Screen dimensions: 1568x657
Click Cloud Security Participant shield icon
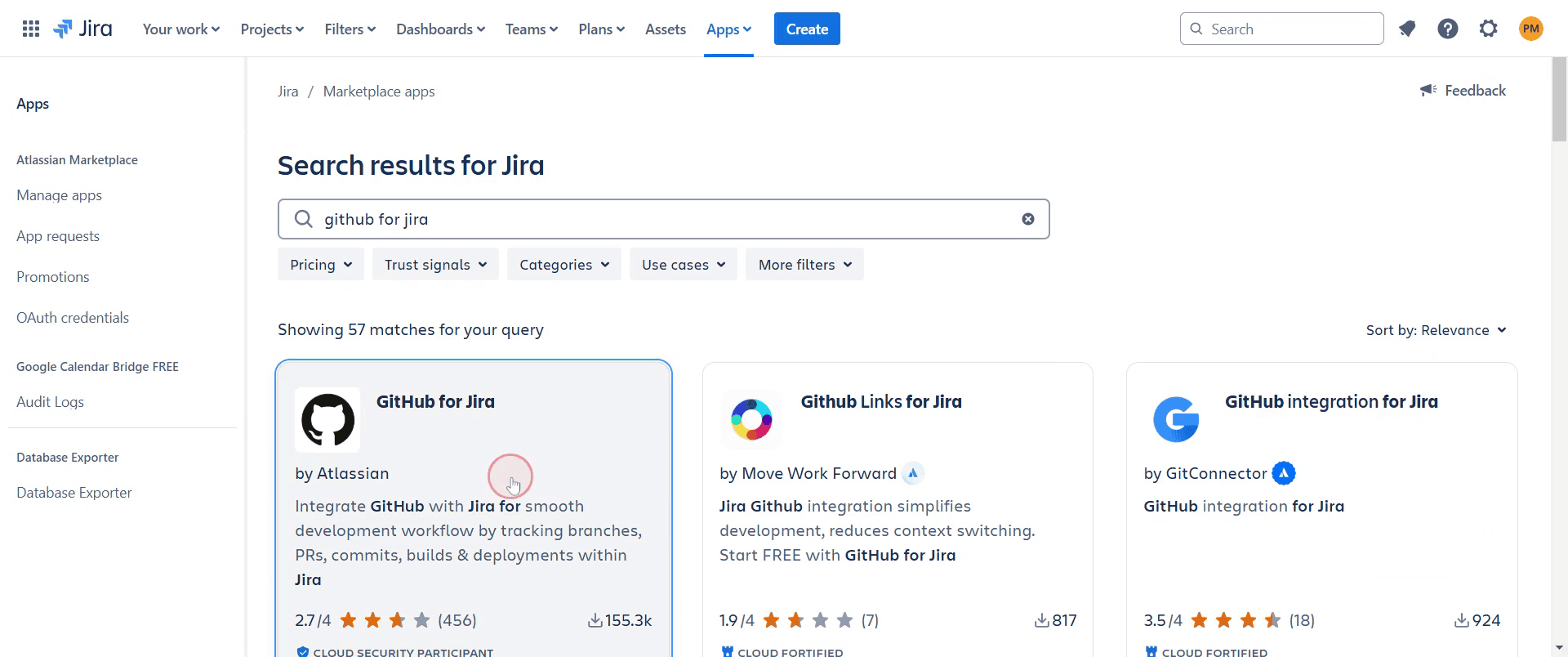point(302,652)
